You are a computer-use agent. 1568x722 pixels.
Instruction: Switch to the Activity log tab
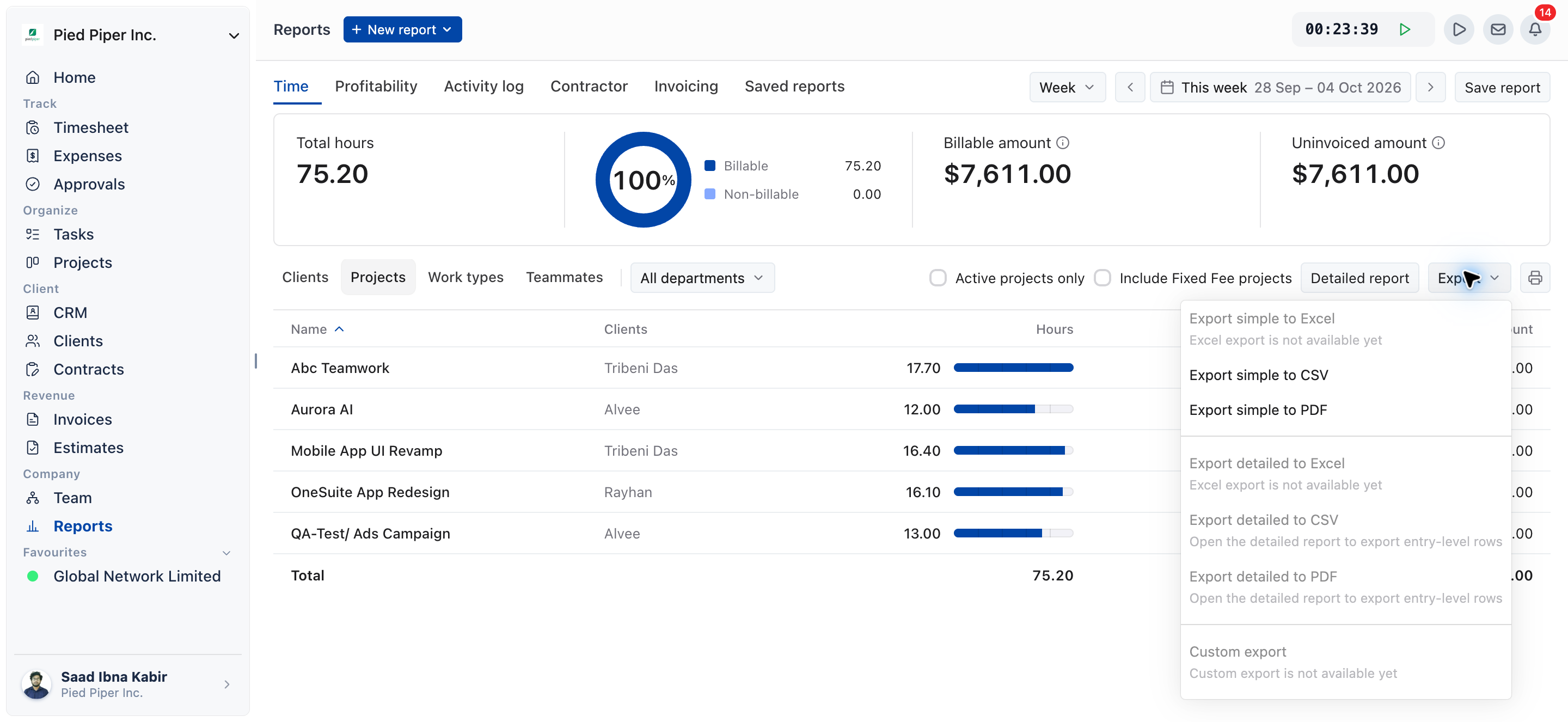(483, 87)
